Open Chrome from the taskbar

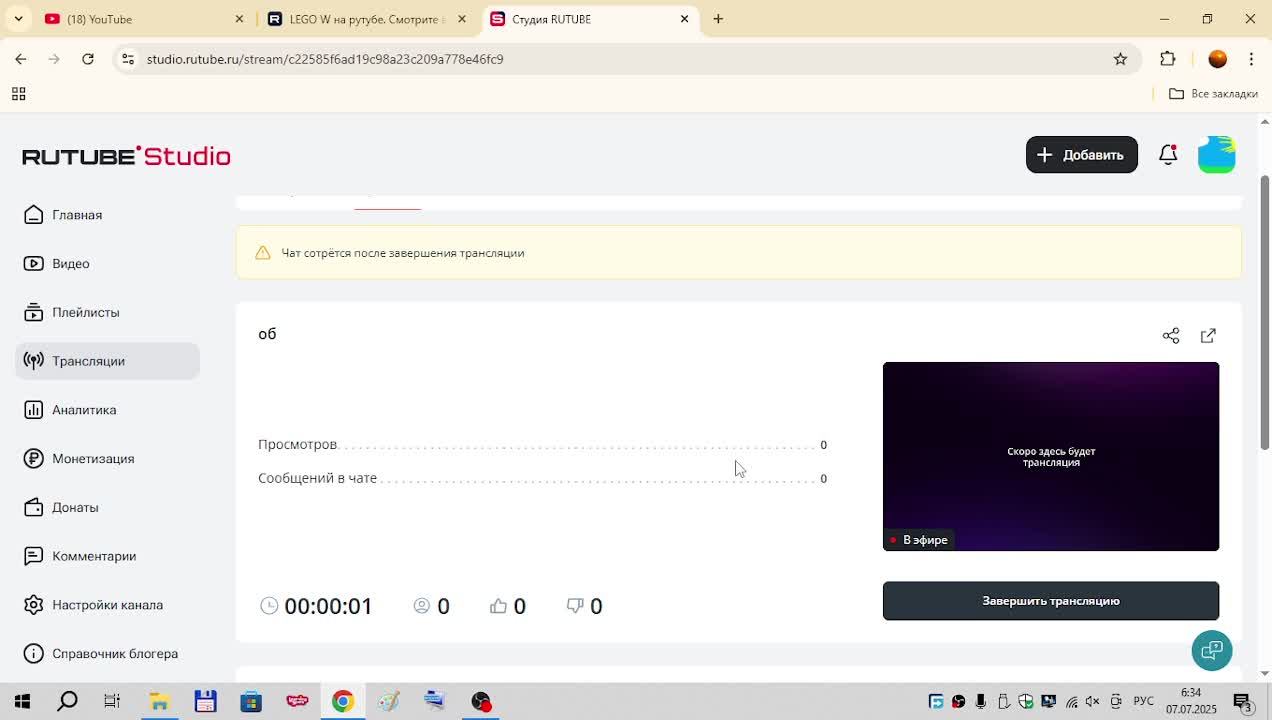point(343,701)
